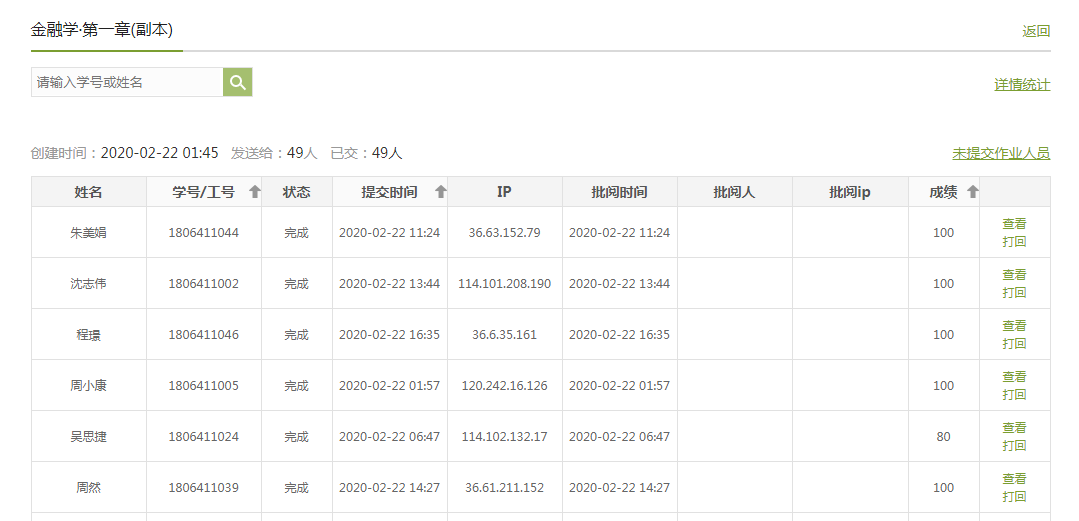The height and width of the screenshot is (521, 1079).
Task: Open the 详情统计 link
Action: [1022, 85]
